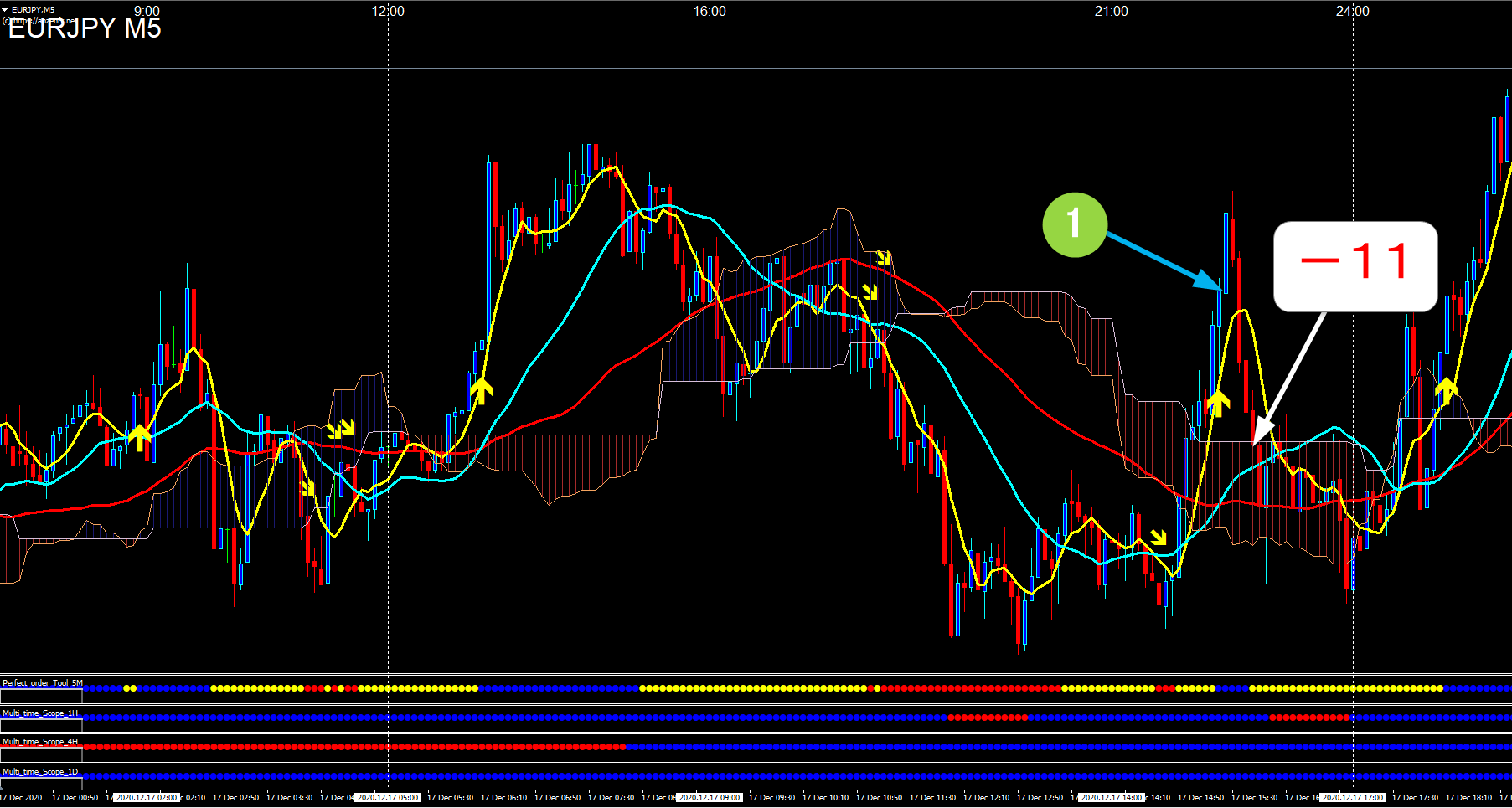Image resolution: width=1512 pixels, height=808 pixels.
Task: Select the yellow up arrow just after 24:00
Action: coord(1446,390)
